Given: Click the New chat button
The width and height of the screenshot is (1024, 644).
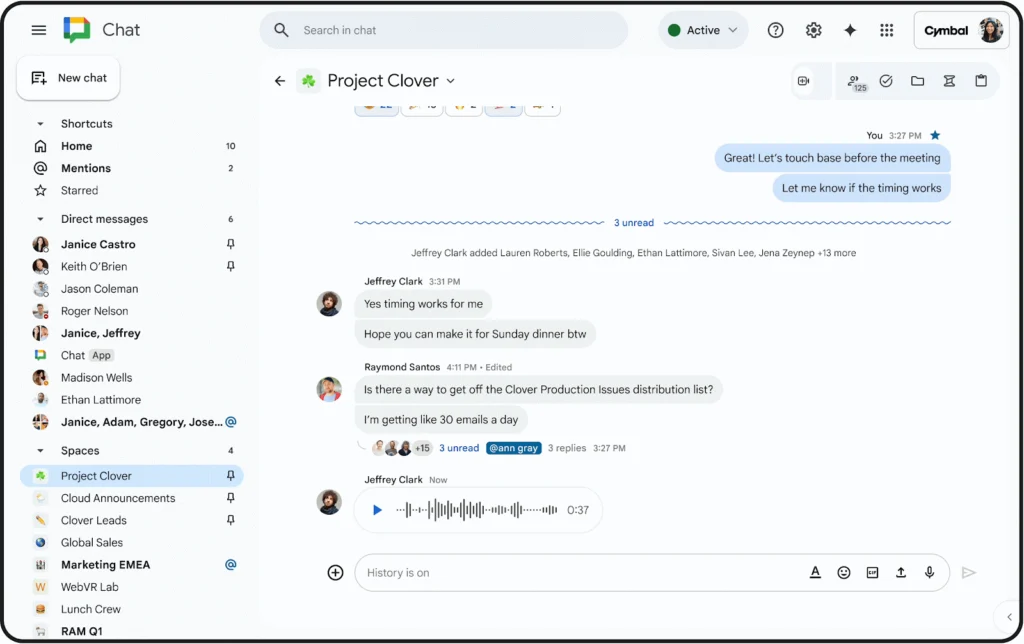Looking at the screenshot, I should tap(68, 77).
